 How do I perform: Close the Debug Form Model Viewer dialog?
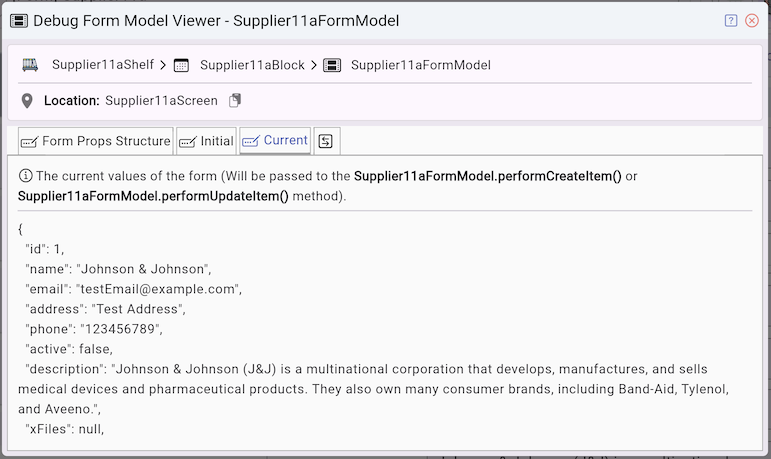[x=752, y=20]
